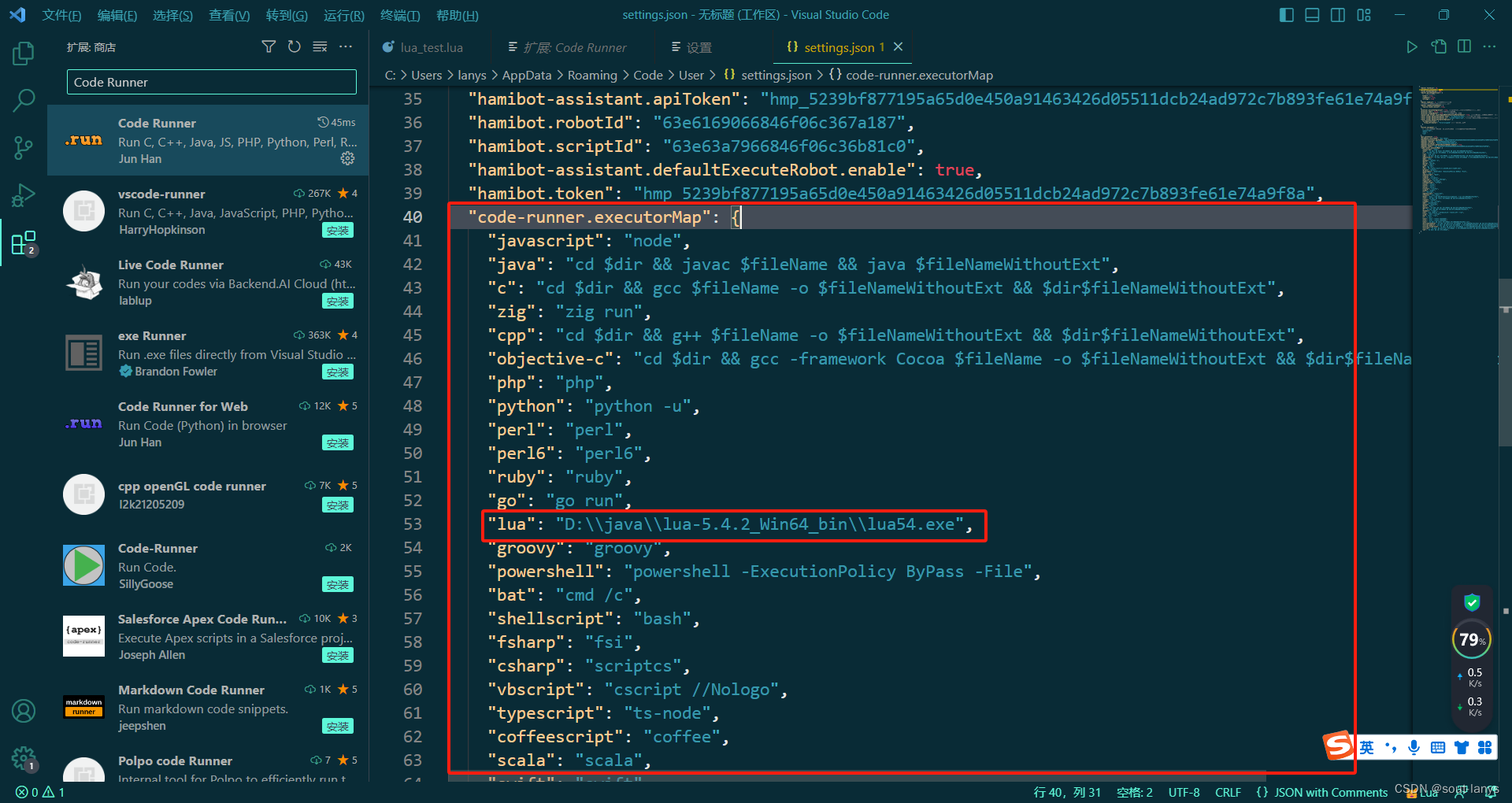The image size is (1512, 803).
Task: Open editor more actions ellipsis
Action: point(1489,47)
